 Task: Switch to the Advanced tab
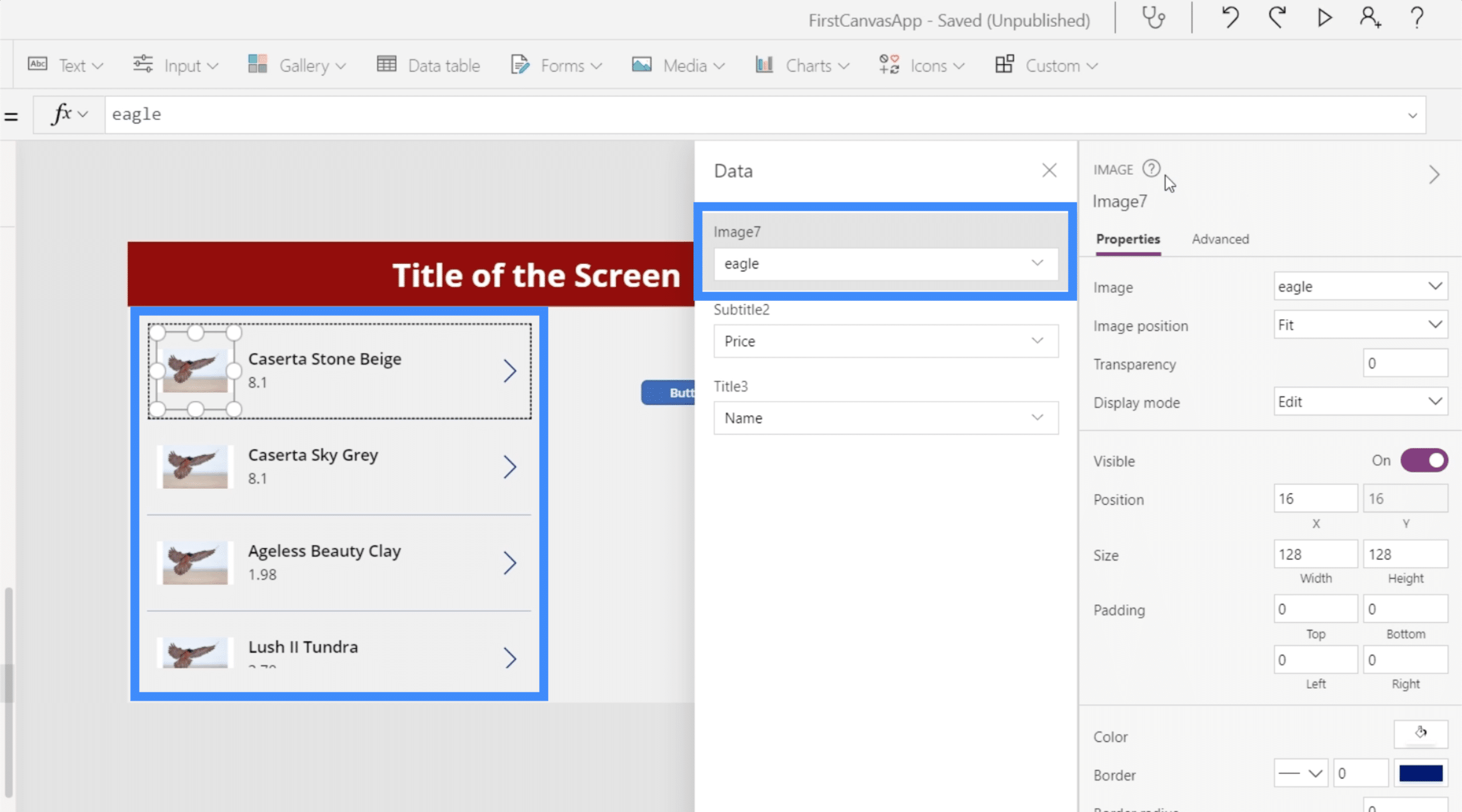coord(1220,239)
